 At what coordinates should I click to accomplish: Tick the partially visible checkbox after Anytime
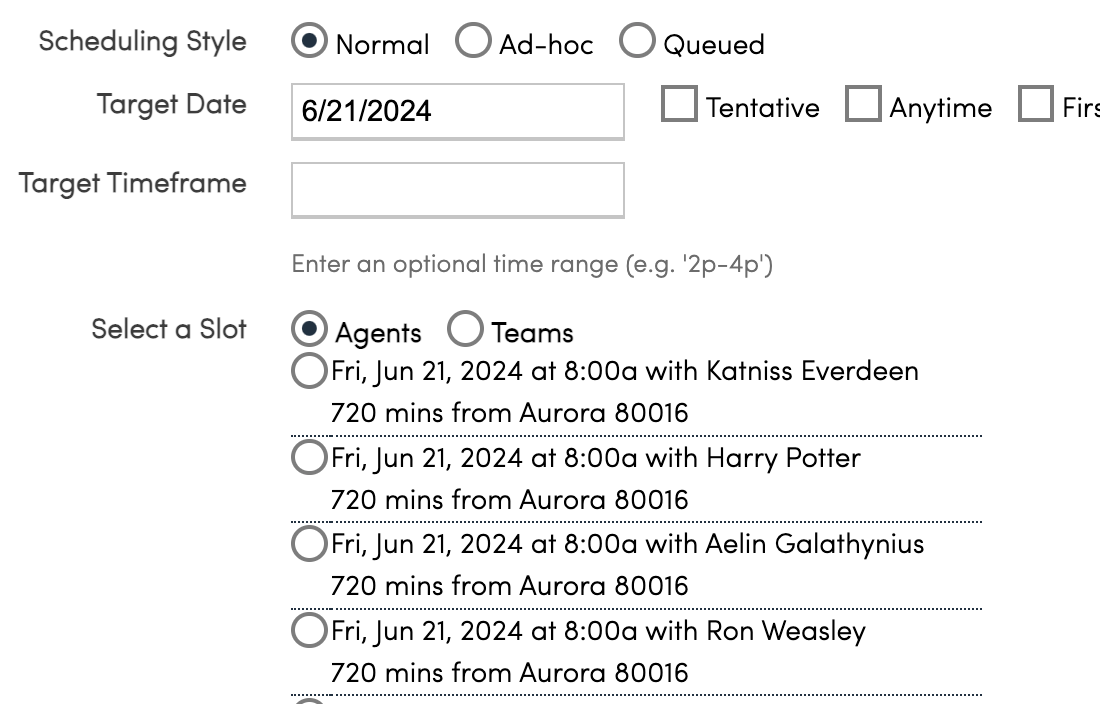(1036, 105)
